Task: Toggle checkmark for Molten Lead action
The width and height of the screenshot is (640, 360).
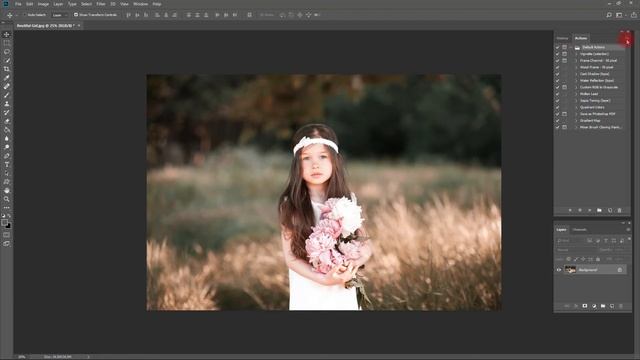Action: tap(558, 94)
